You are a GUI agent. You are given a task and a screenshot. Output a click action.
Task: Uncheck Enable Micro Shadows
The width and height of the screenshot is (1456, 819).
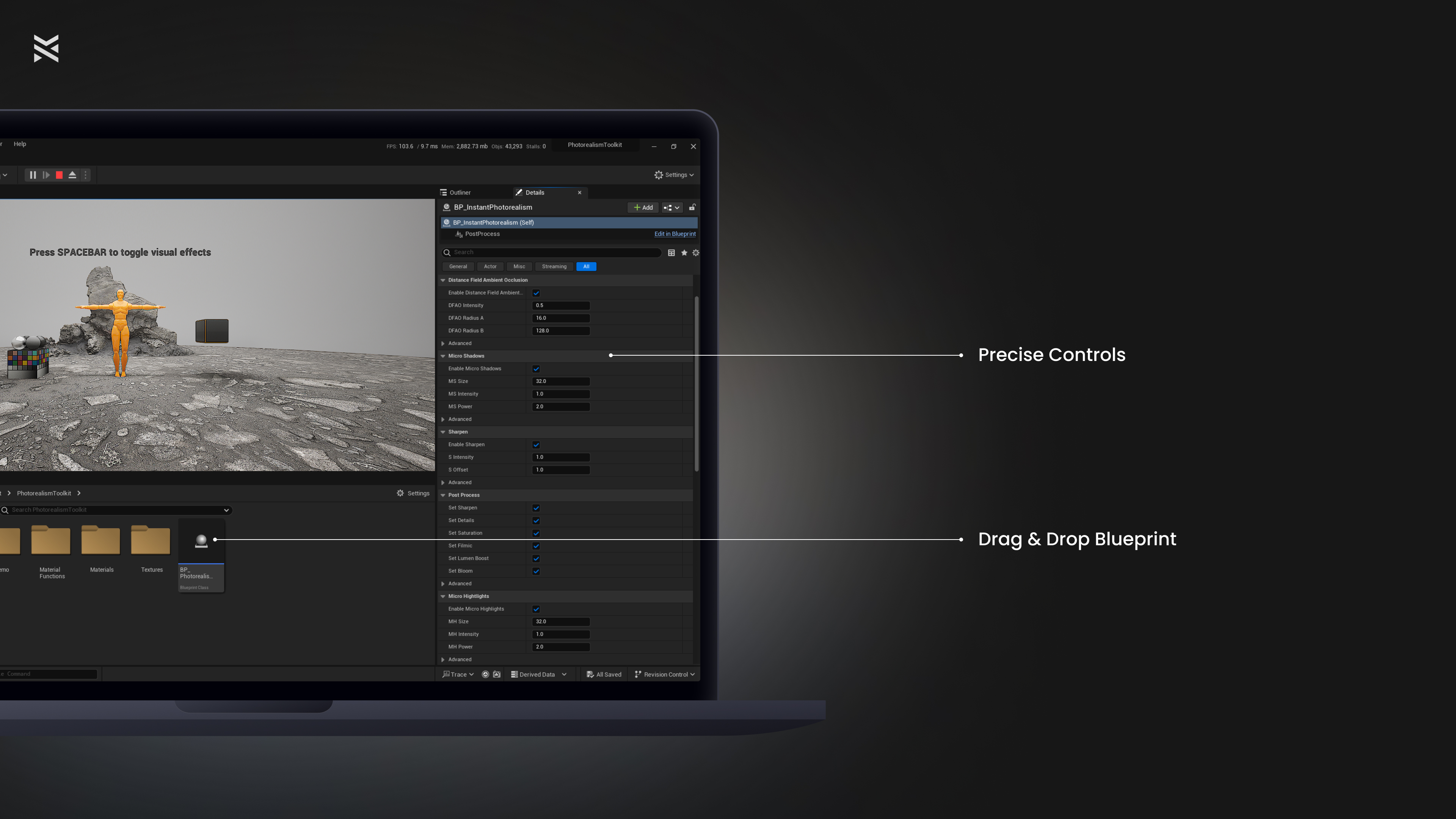point(536,369)
